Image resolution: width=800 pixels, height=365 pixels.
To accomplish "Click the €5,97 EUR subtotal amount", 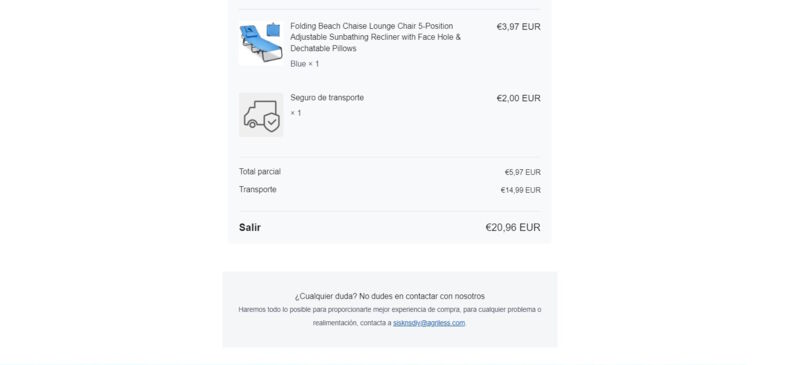I will [x=522, y=173].
